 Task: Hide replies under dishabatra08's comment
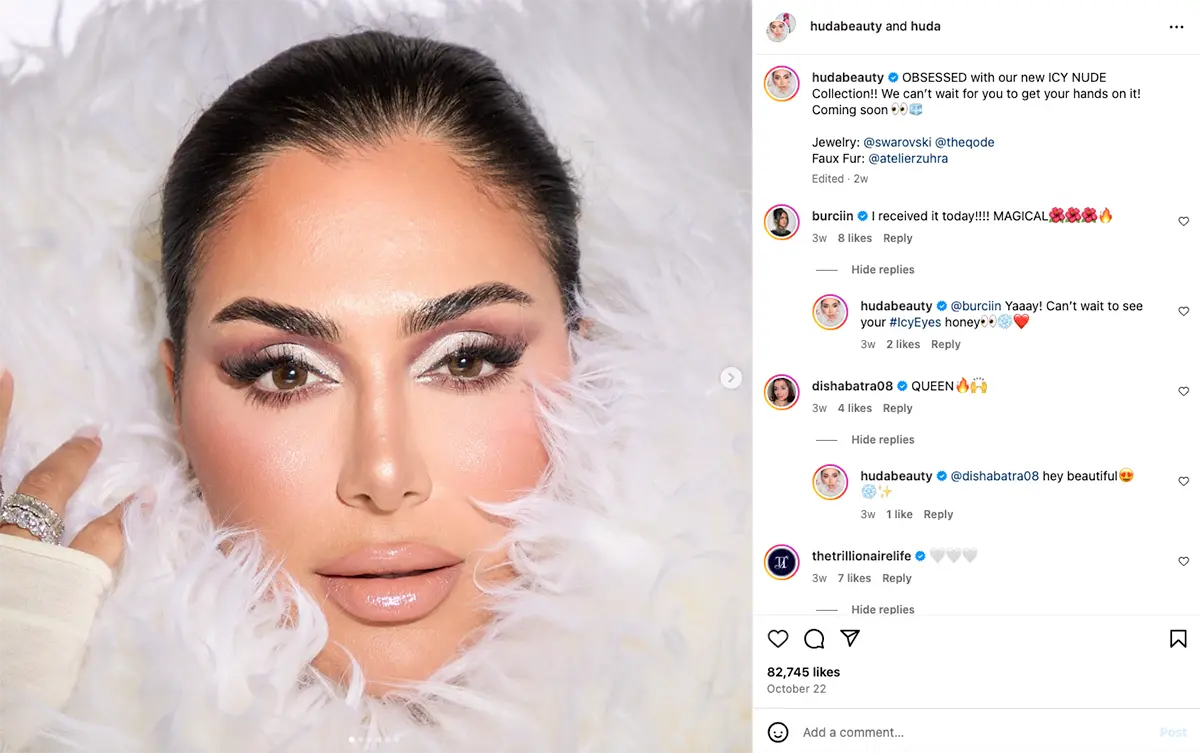[882, 440]
